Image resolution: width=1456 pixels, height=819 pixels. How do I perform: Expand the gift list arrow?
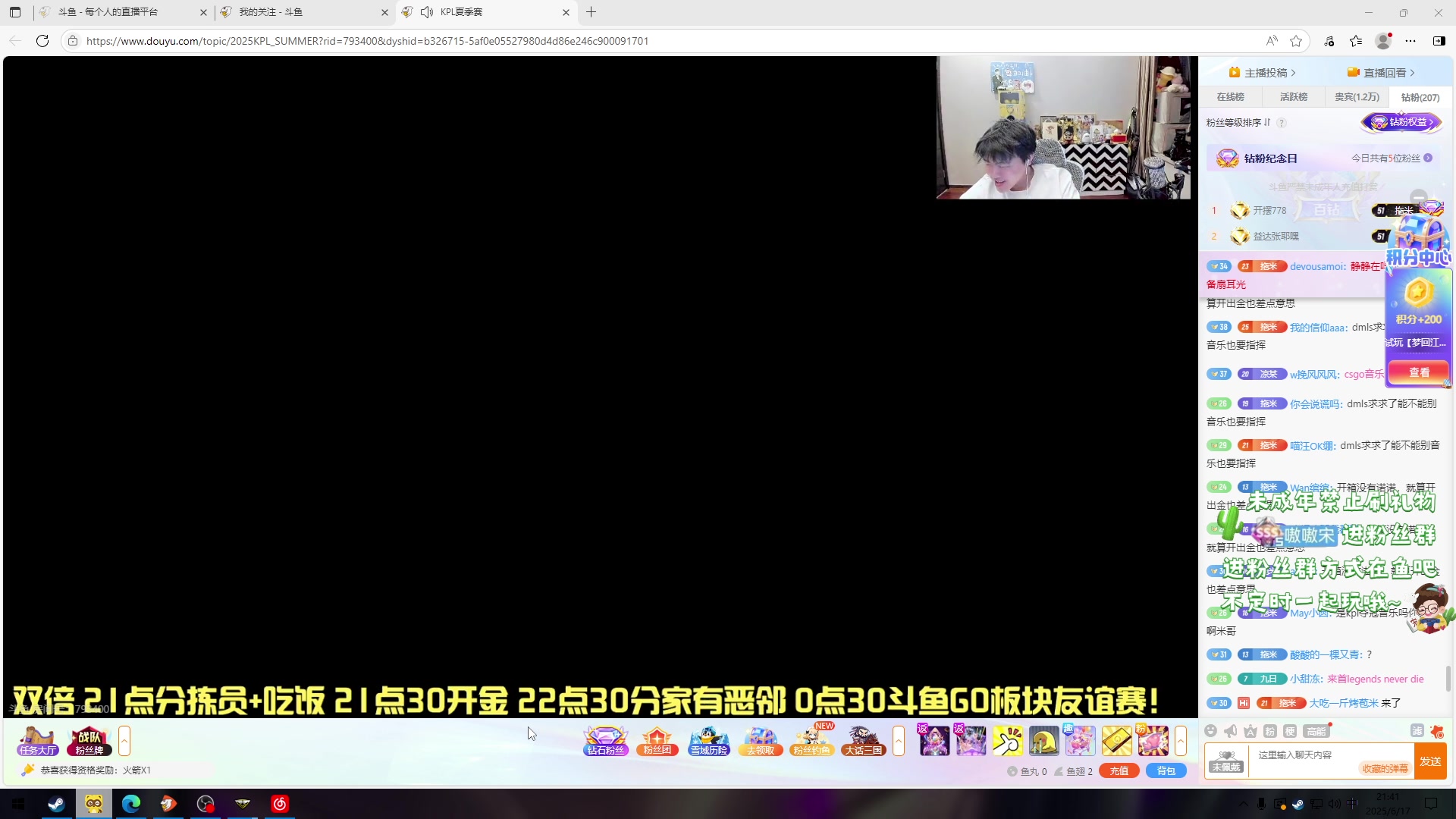click(x=1181, y=741)
